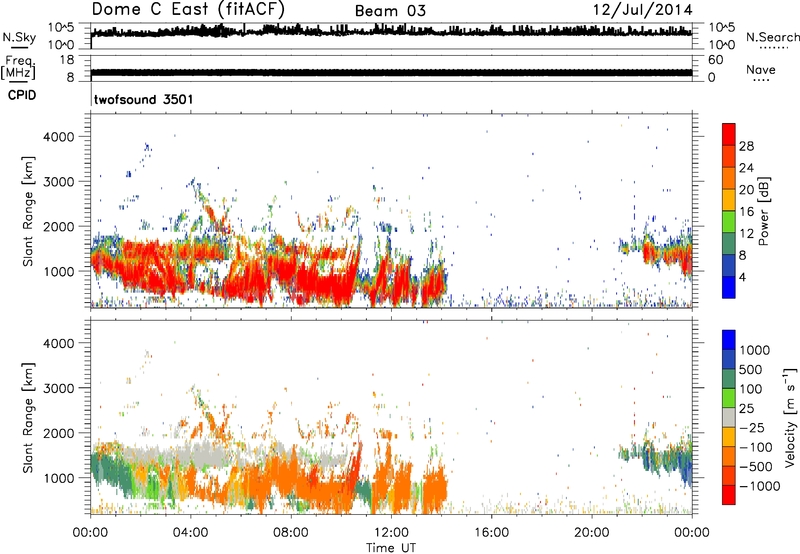Click the 'Nave' legend label

click(x=760, y=69)
